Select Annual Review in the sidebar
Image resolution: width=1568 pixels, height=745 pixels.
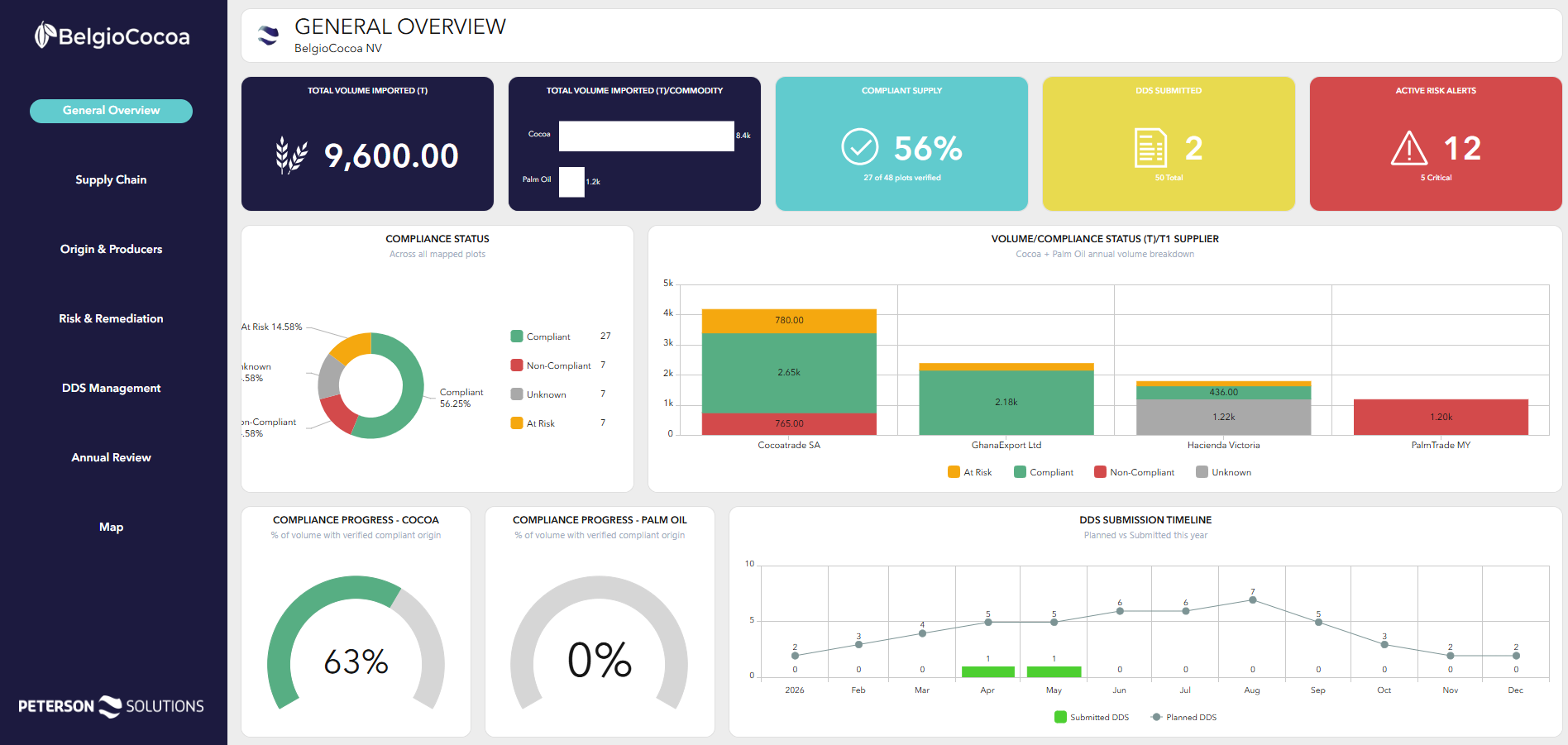pos(111,457)
